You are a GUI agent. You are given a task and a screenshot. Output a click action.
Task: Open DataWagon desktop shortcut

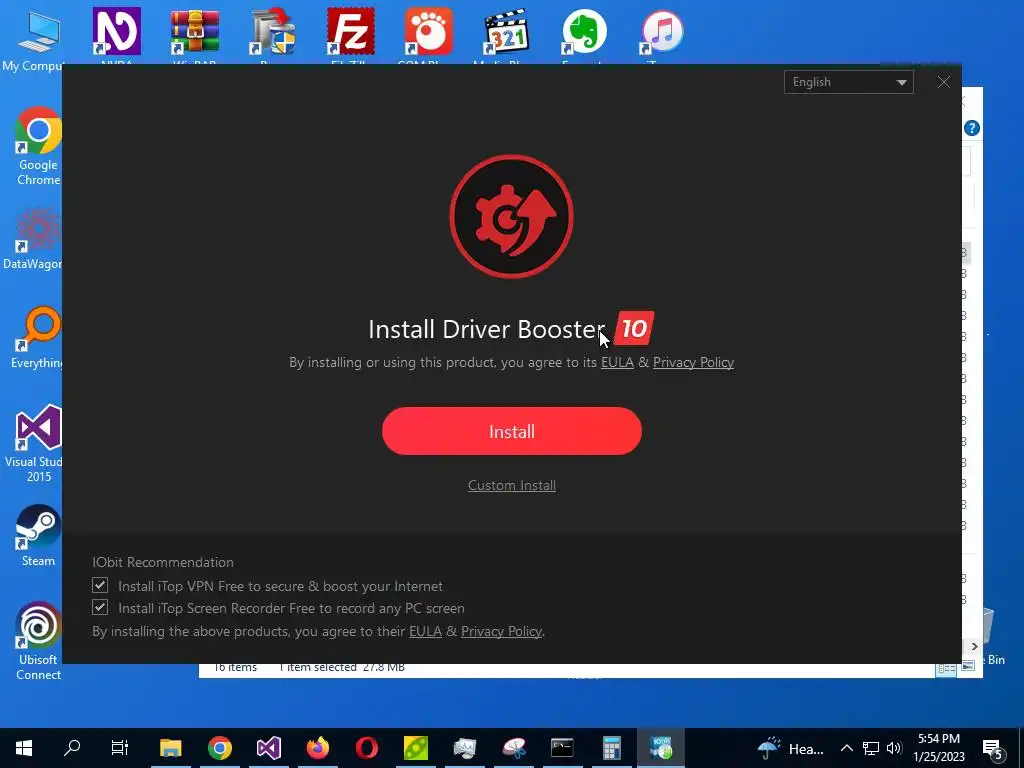(33, 239)
